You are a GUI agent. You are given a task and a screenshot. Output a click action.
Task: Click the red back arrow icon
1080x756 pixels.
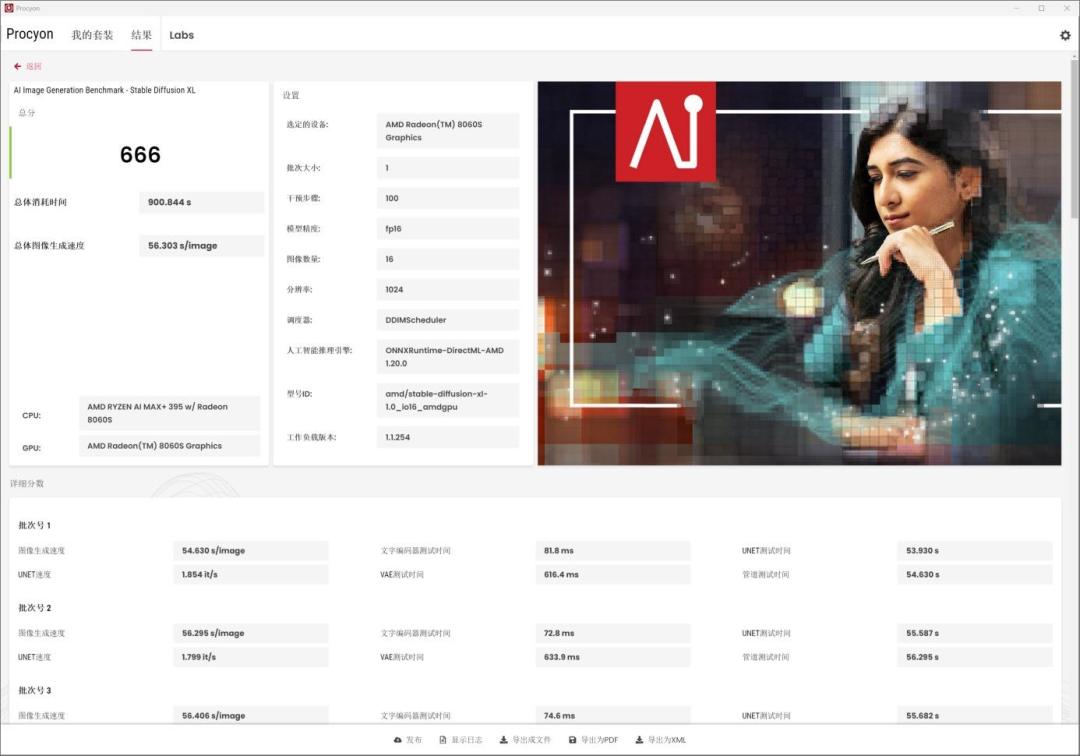pos(17,66)
